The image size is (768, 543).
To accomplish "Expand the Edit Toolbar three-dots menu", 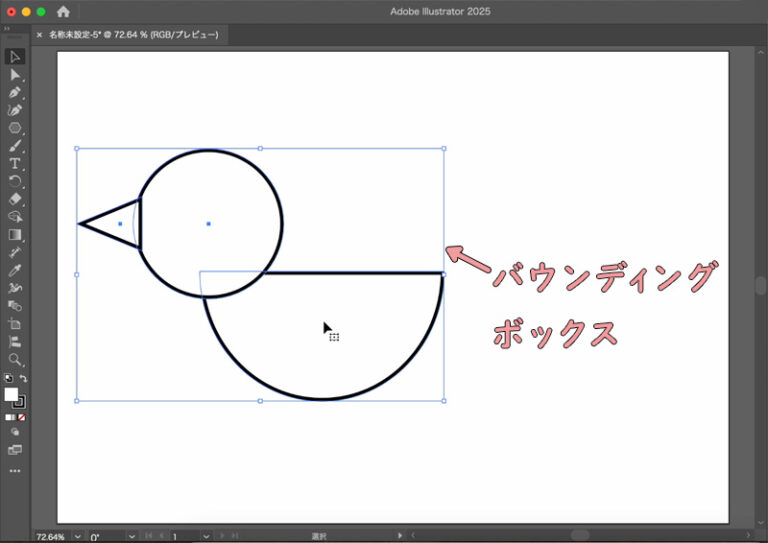I will point(15,470).
